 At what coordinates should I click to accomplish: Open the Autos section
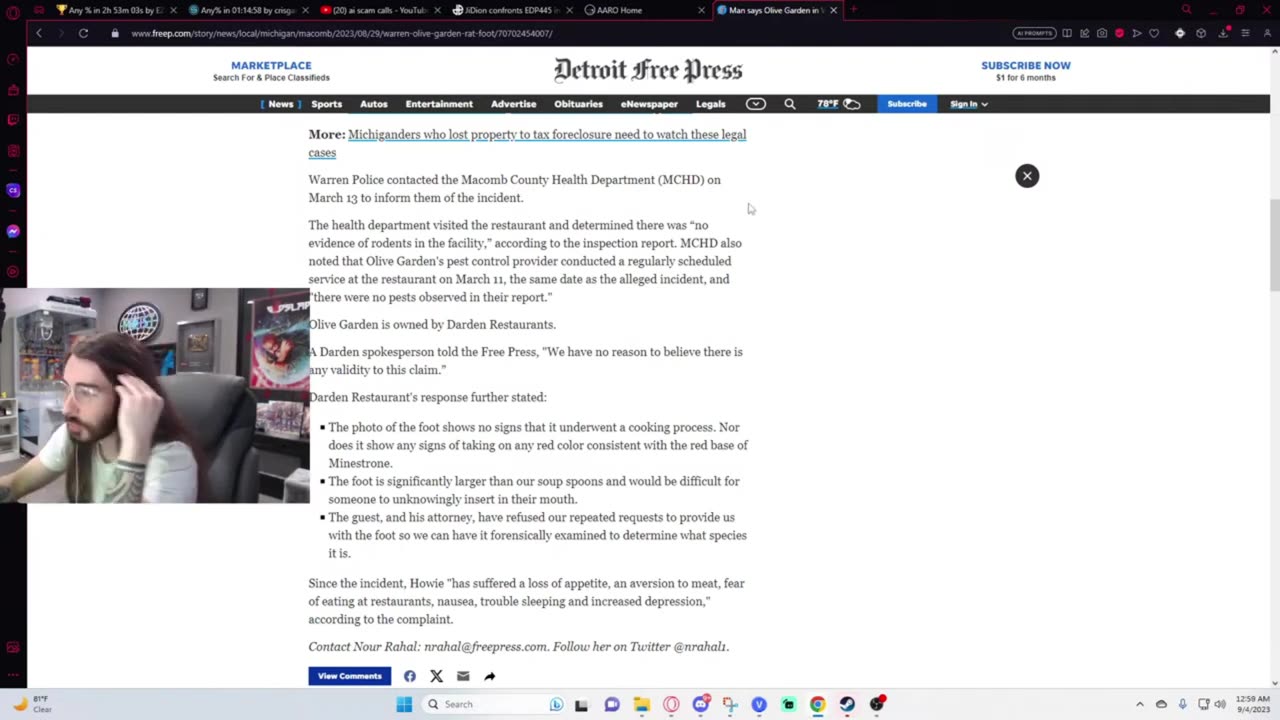[374, 104]
